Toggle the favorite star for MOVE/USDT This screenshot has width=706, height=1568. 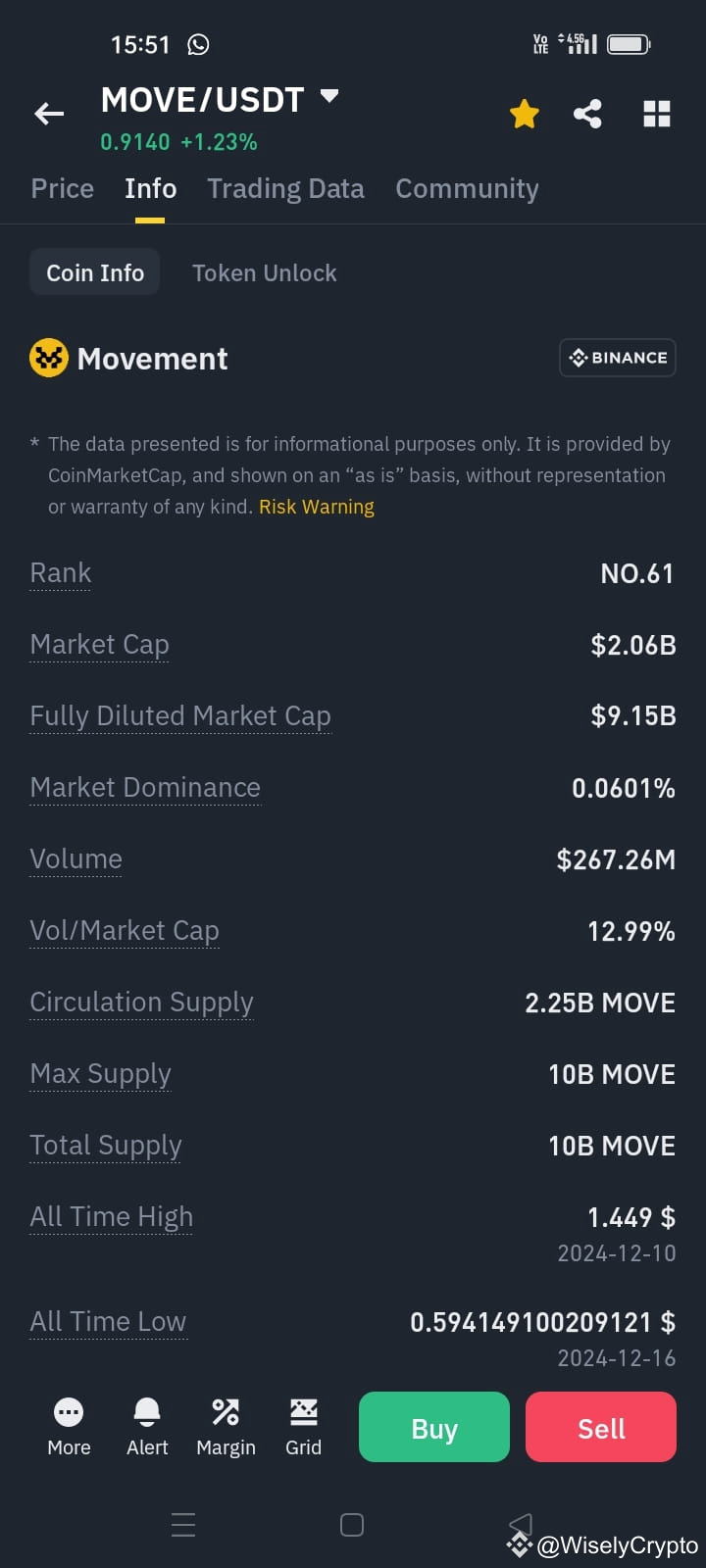[525, 114]
